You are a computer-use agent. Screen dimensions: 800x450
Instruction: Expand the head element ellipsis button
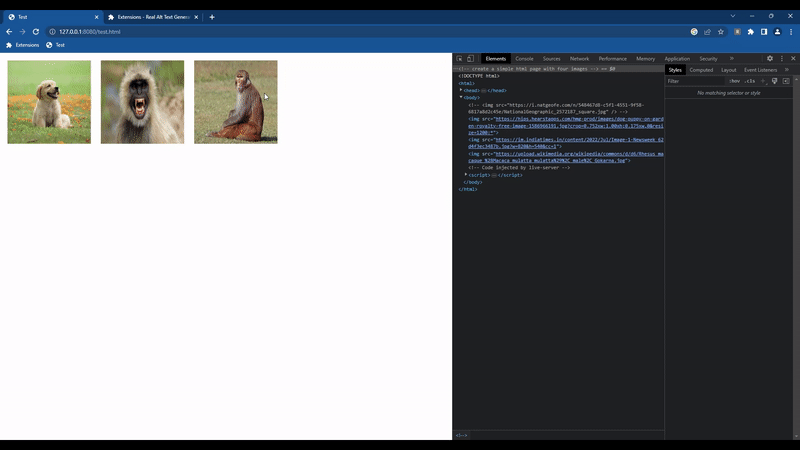[484, 91]
